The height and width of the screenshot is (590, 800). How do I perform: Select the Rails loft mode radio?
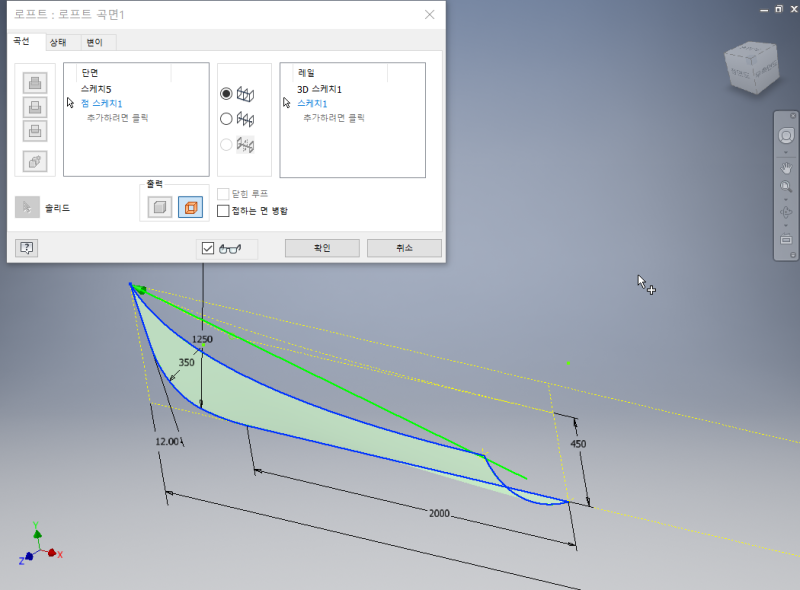tap(226, 94)
